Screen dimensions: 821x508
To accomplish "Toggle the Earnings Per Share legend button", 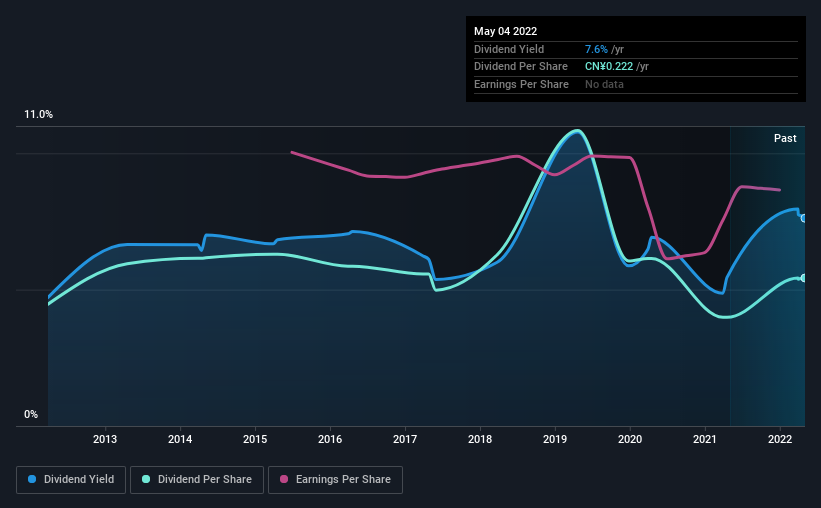I will pyautogui.click(x=335, y=480).
